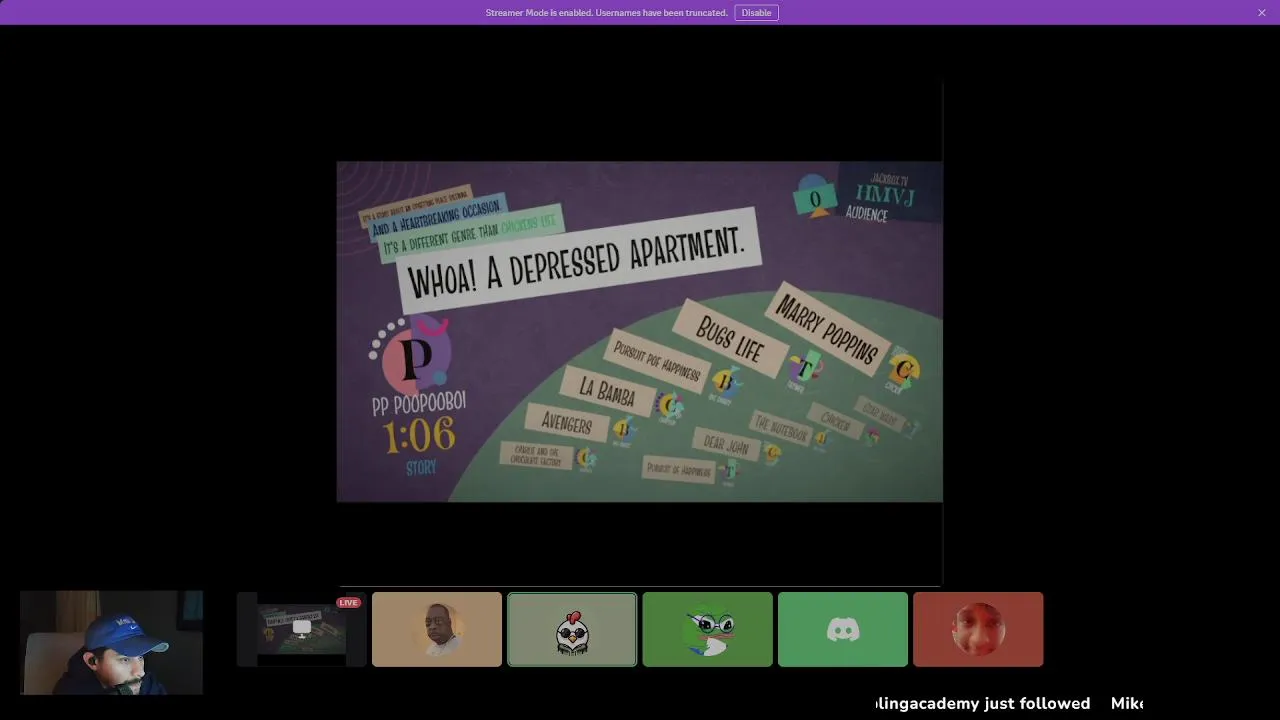Image resolution: width=1280 pixels, height=720 pixels.
Task: Select the bald man avatar participant tile
Action: pos(437,629)
